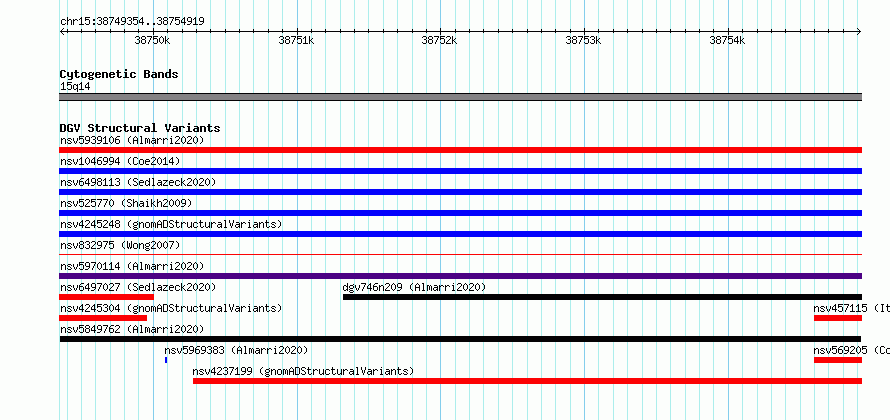Click the ruler's left arrowhead

click(x=62, y=32)
